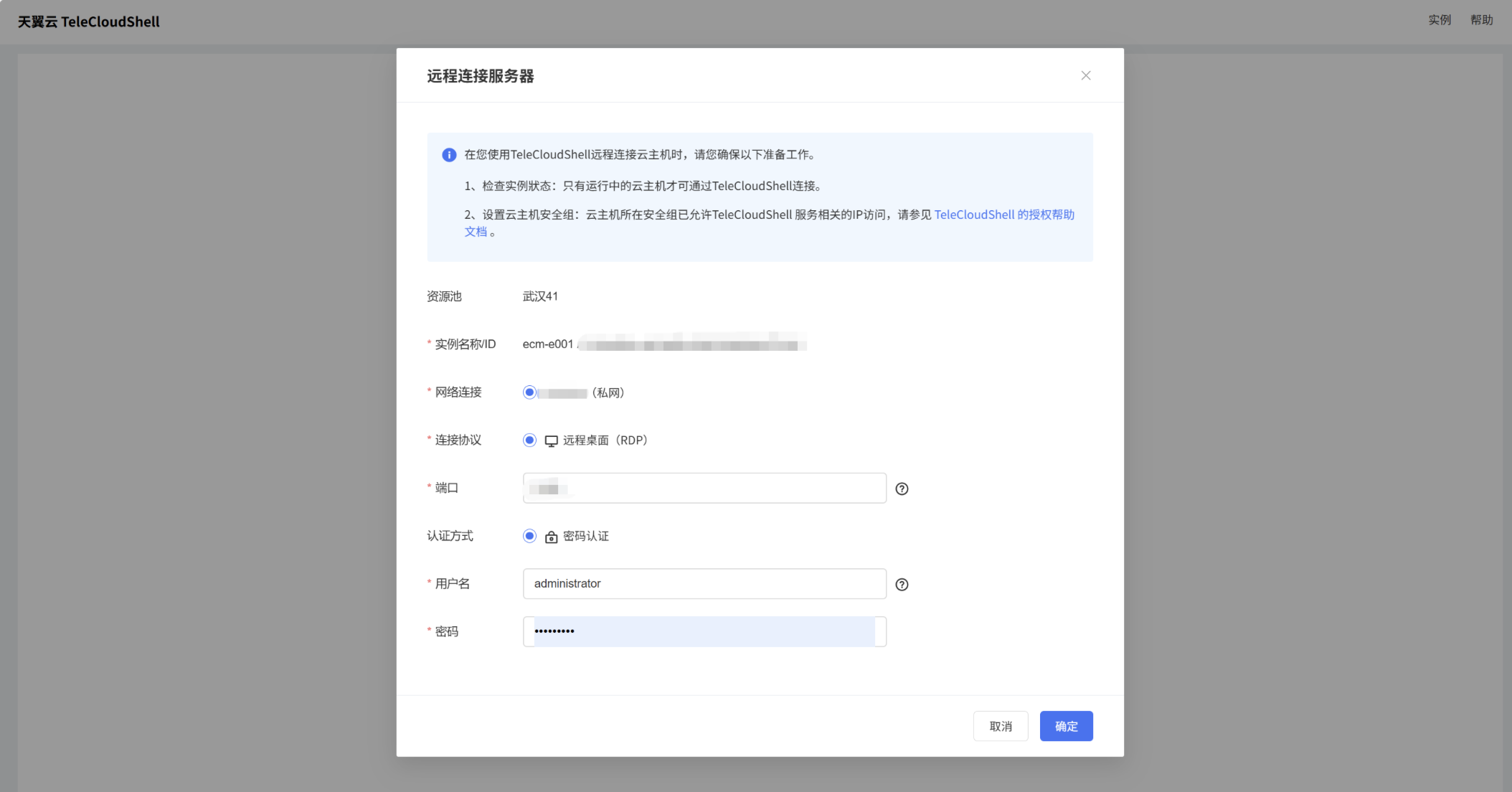Click the monitor icon for remote desktop
Image resolution: width=1512 pixels, height=792 pixels.
click(x=551, y=441)
